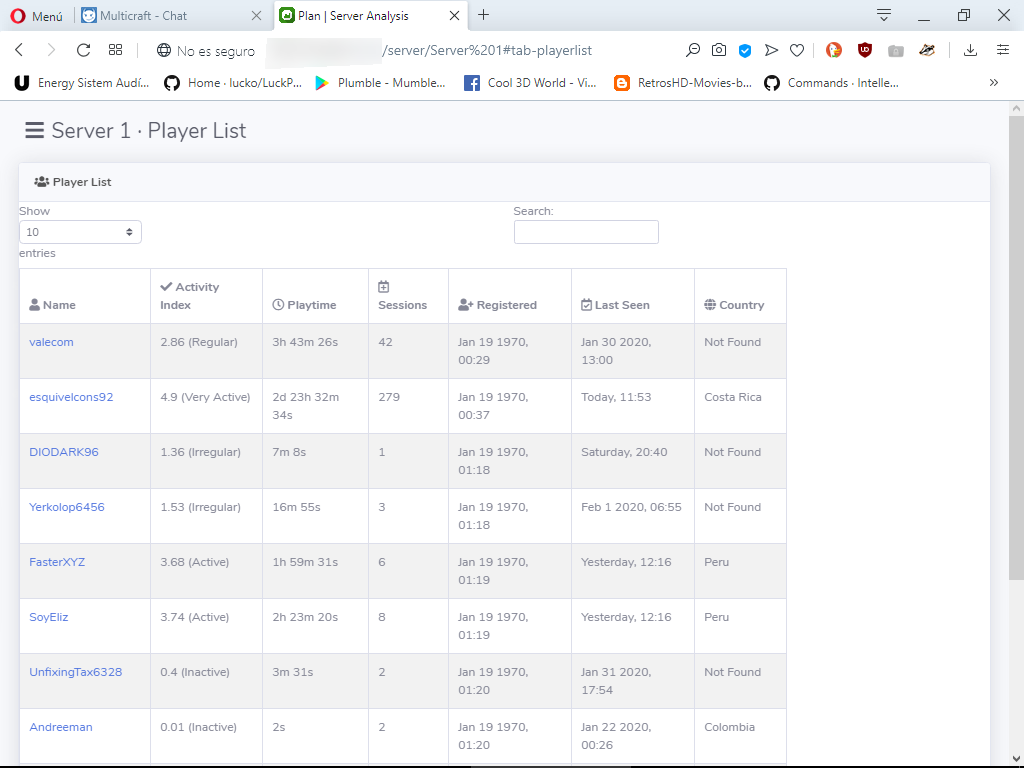Toggle the sidebar hamburger menu
The width and height of the screenshot is (1024, 768).
click(x=34, y=131)
